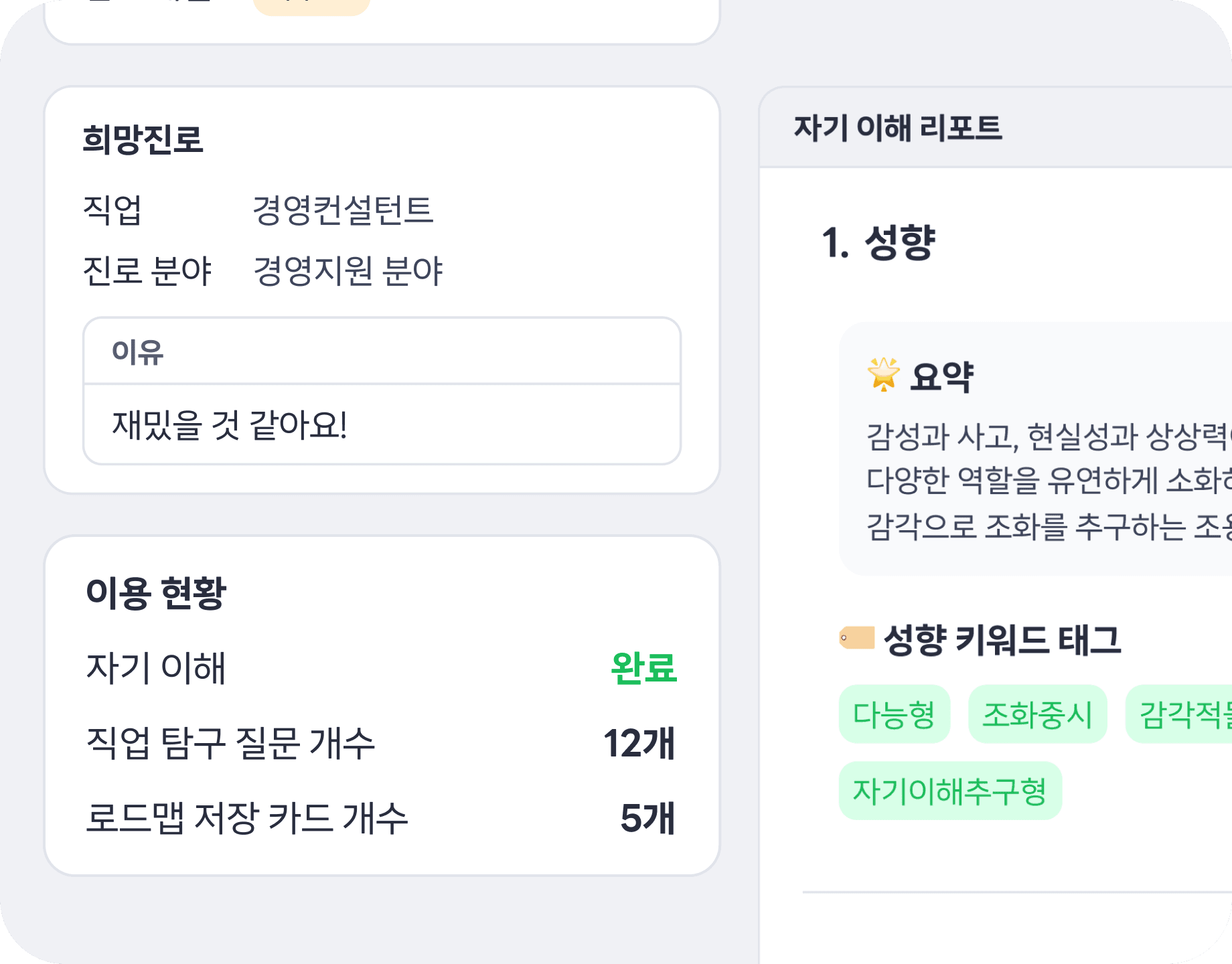Toggle the 조화중시 trait tag on

tap(1036, 714)
